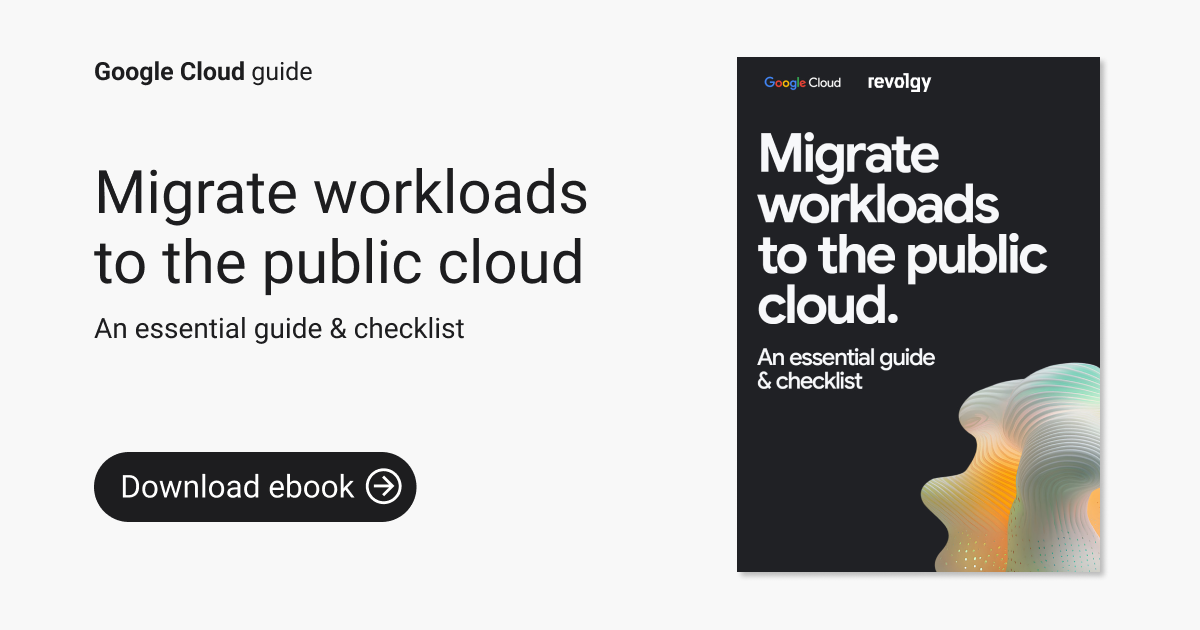This screenshot has height=630, width=1200.
Task: Click the word "cloud." on the ebook cover
Action: click(x=827, y=305)
